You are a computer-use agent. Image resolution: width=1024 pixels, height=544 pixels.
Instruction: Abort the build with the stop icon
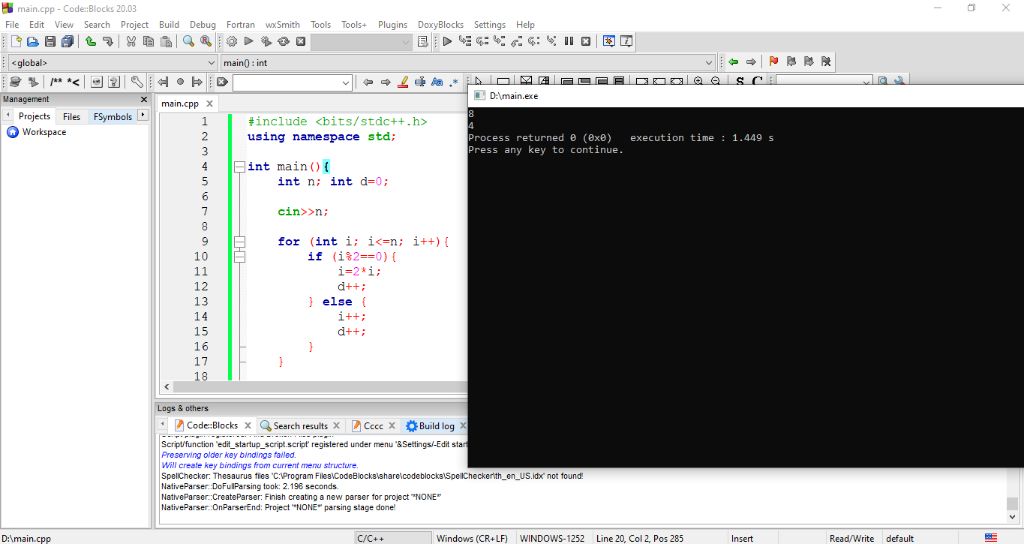point(300,41)
